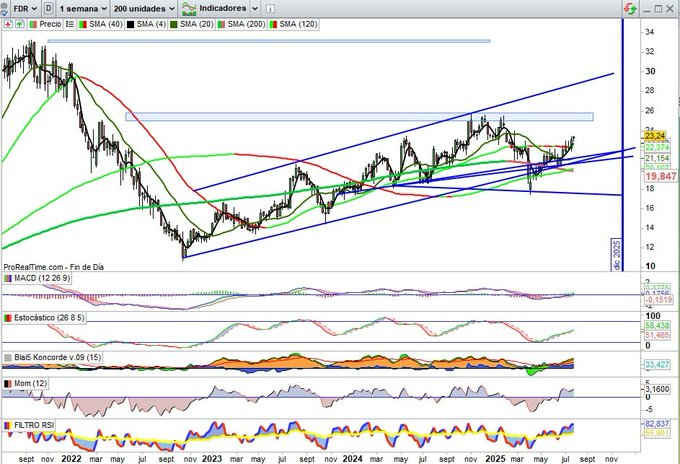The image size is (680, 464).
Task: Open SMA (4) indicator settings
Action: coord(151,24)
